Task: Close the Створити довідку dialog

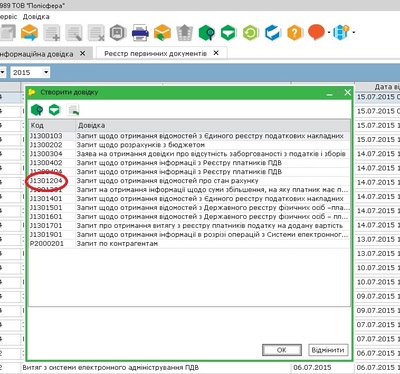Action: 347,92
